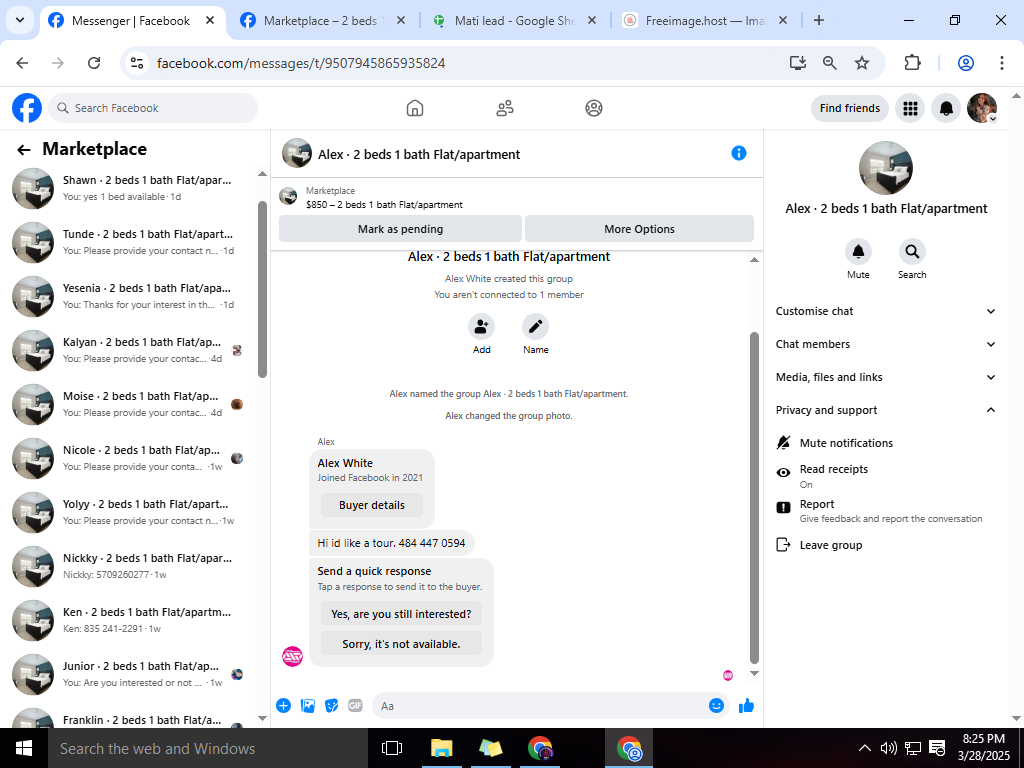Open the notifications bell in Facebook header
This screenshot has height=768, width=1024.
click(x=946, y=108)
